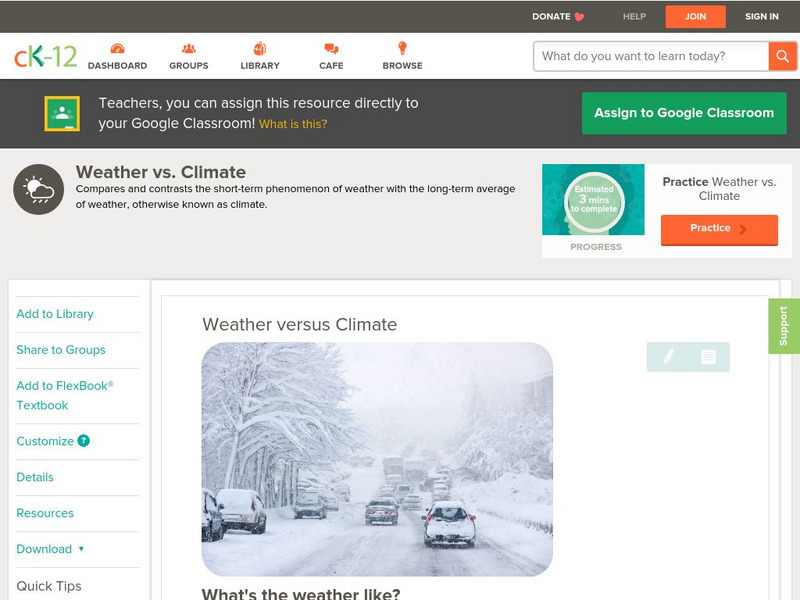Open the CK-12 logo home link
This screenshot has width=800, height=600.
(45, 56)
